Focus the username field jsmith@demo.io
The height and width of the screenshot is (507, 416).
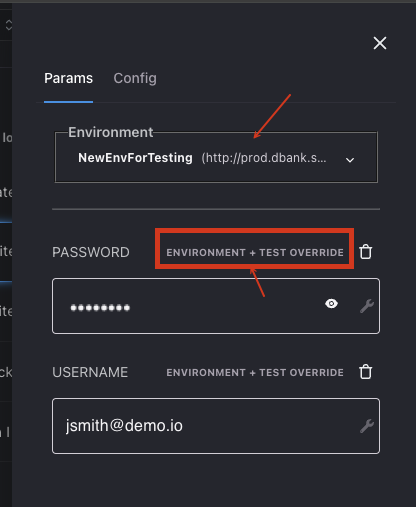pos(216,426)
